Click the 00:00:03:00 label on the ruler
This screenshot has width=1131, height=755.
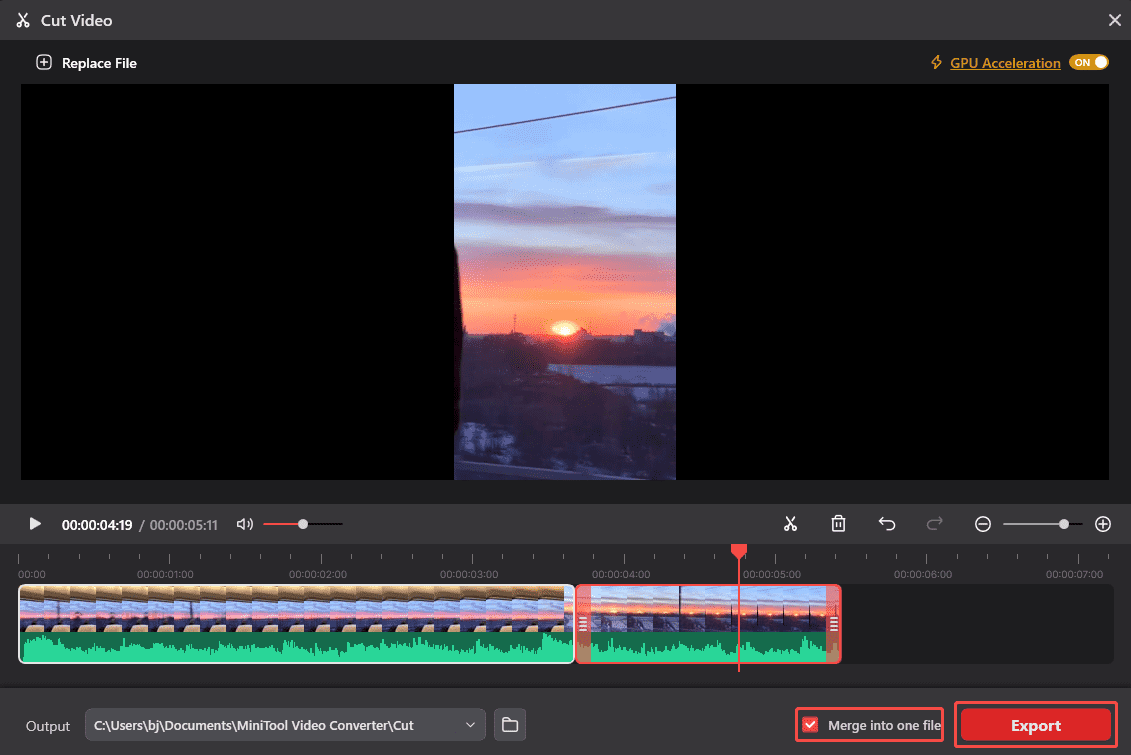point(469,575)
